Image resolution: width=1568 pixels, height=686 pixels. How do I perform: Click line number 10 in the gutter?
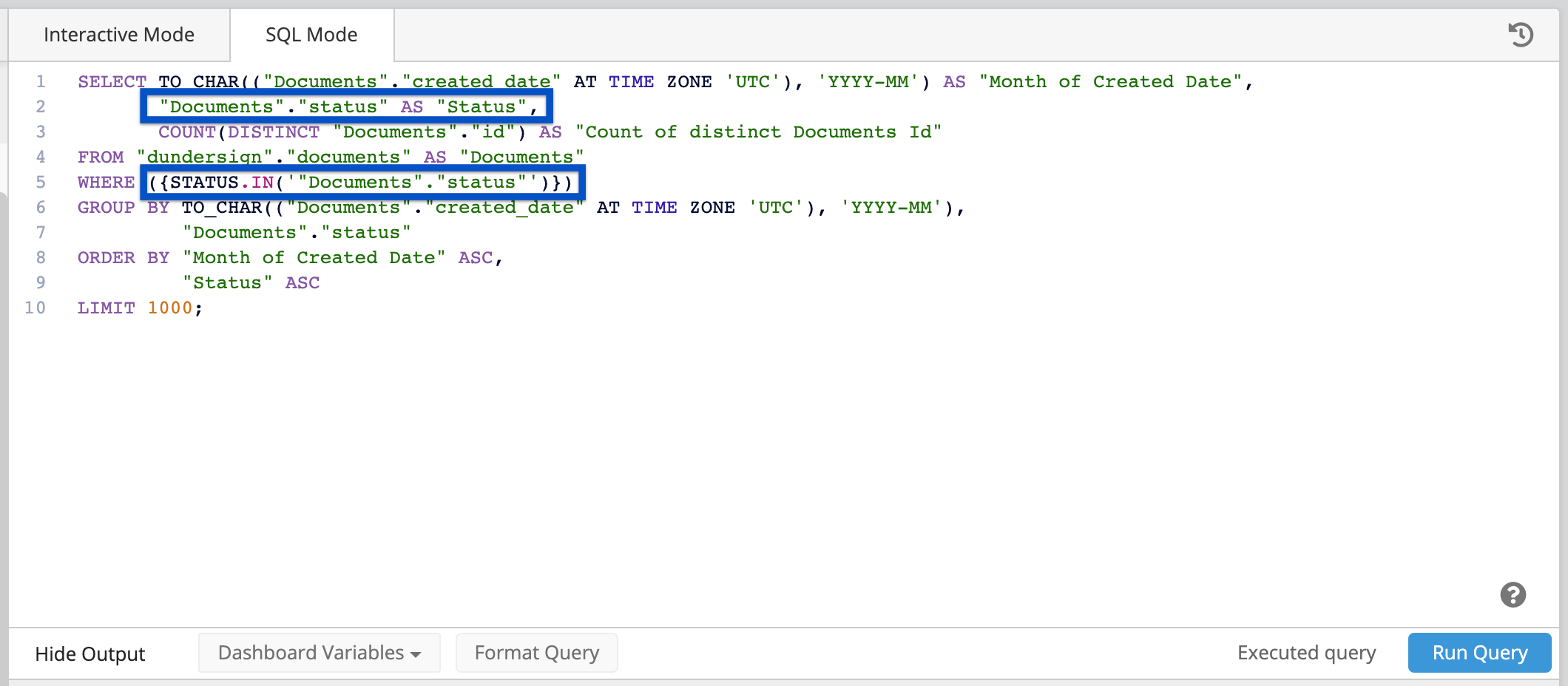point(35,308)
